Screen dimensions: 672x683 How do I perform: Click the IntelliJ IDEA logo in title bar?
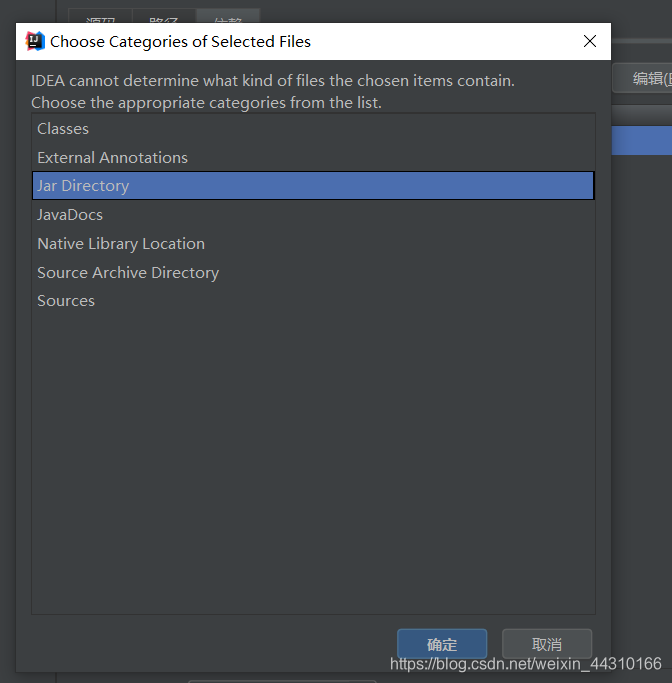click(35, 41)
